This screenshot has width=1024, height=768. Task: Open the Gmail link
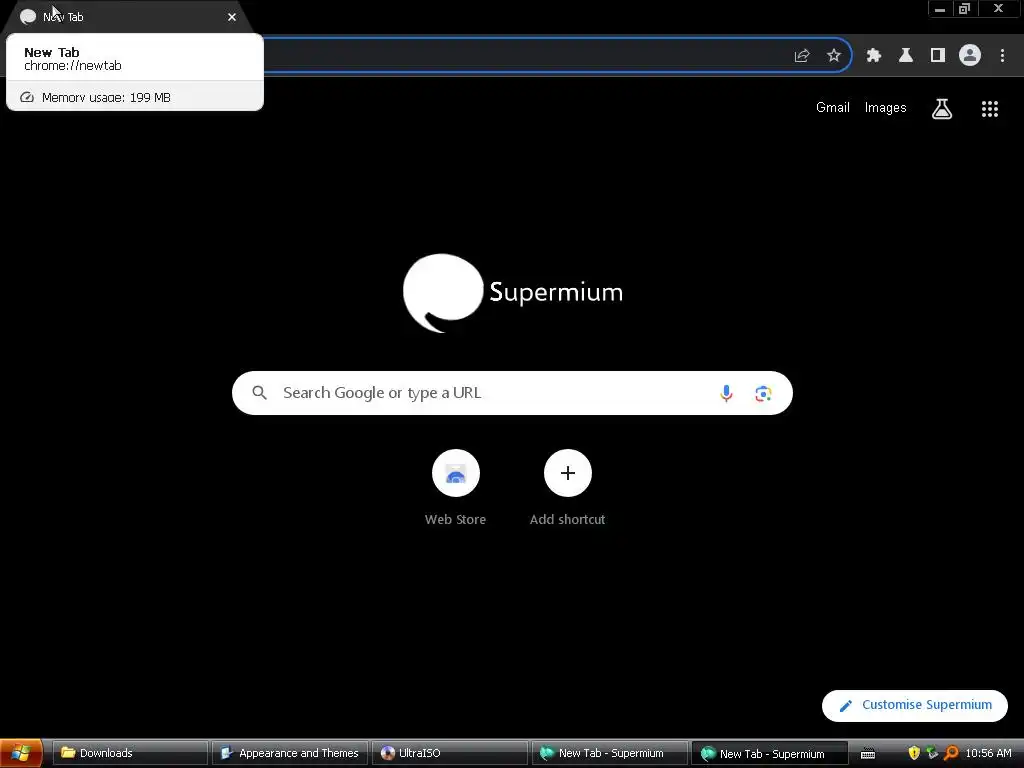coord(833,108)
